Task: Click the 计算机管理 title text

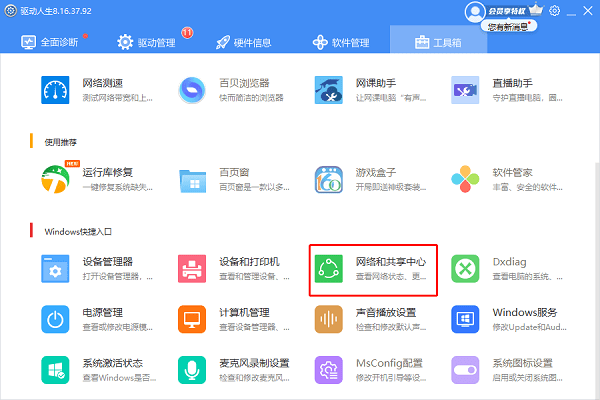Action: tap(244, 312)
